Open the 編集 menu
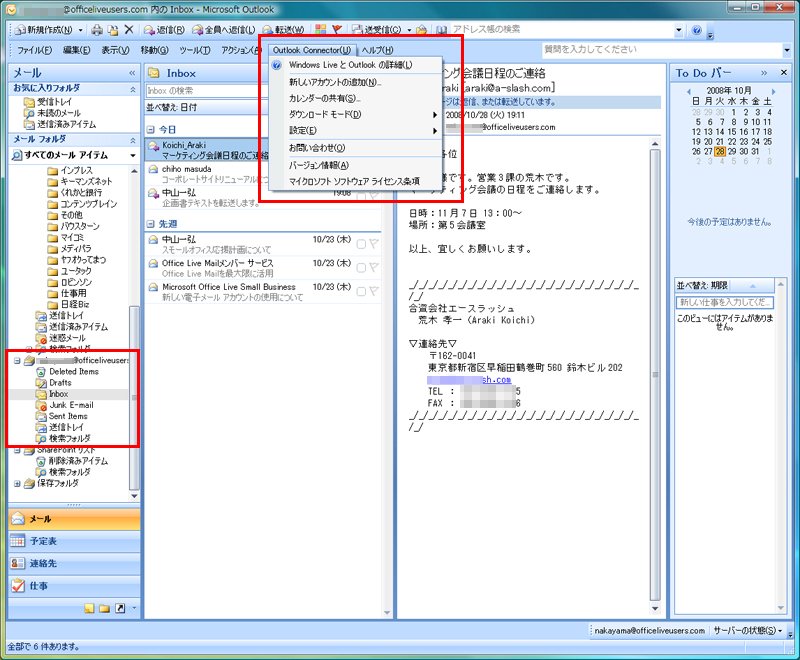The height and width of the screenshot is (660, 800). coord(77,50)
